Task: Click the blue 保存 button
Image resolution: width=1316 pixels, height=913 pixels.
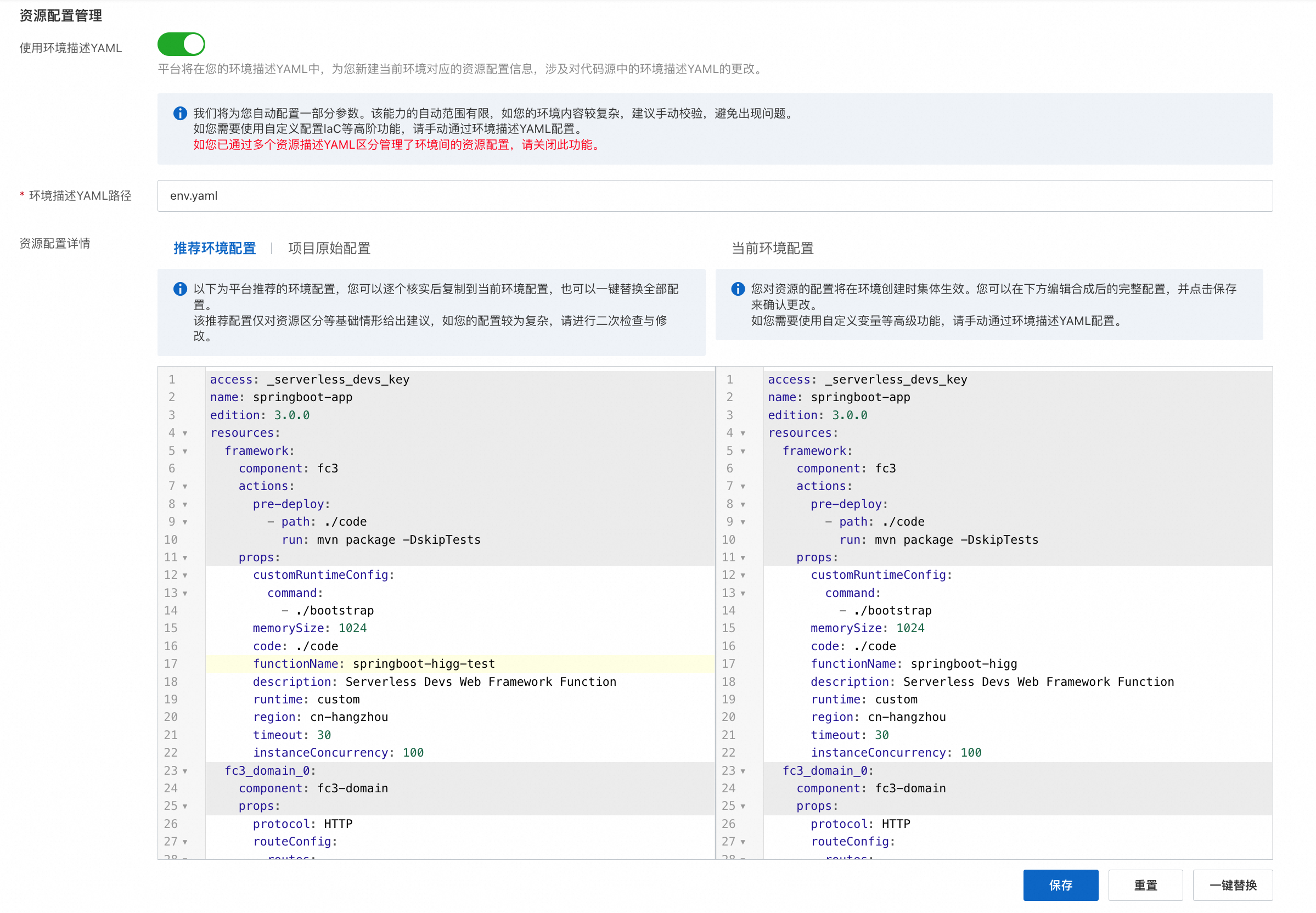Action: [x=1060, y=885]
